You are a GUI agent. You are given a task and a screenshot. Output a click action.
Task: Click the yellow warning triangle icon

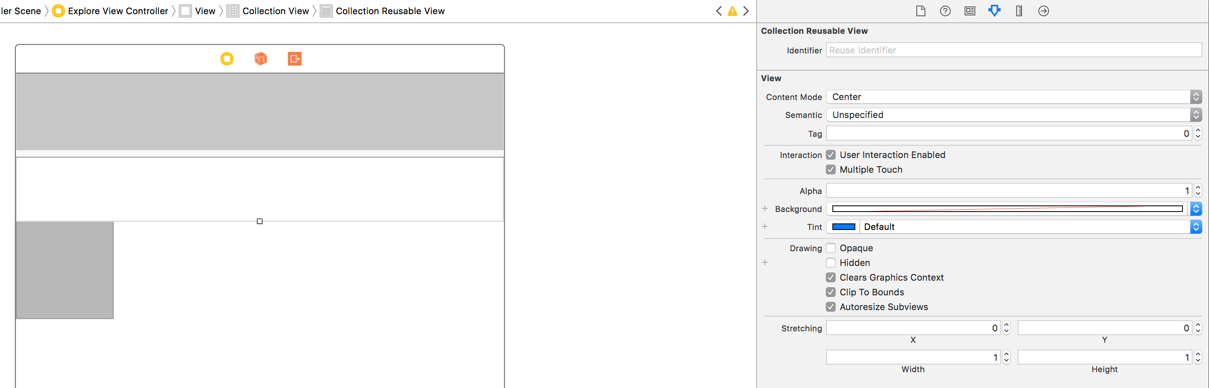(x=732, y=11)
